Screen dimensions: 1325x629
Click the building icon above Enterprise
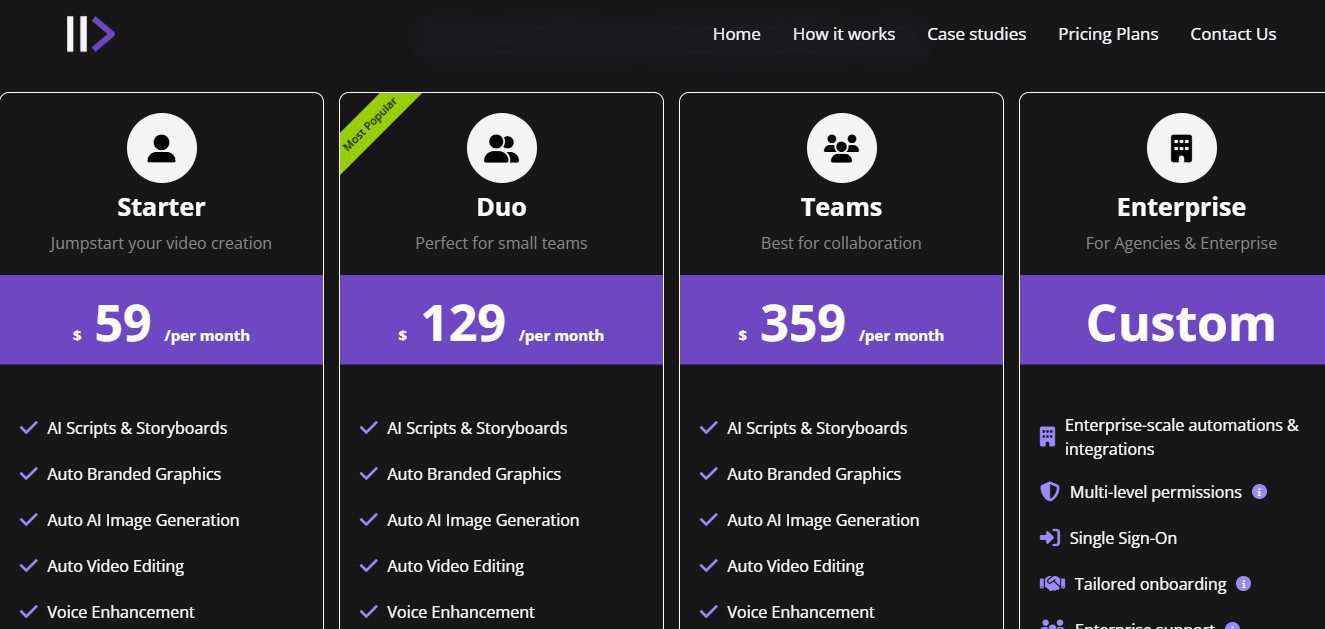1181,146
